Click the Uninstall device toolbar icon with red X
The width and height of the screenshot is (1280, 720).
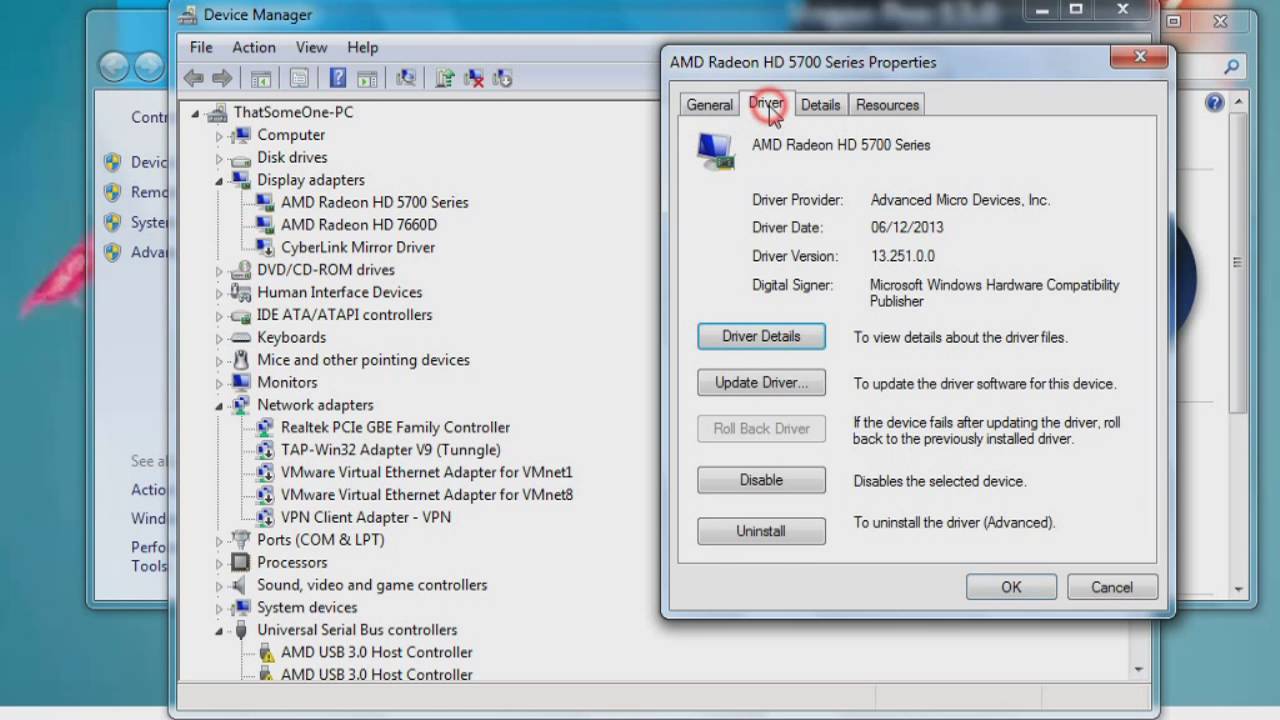[474, 78]
